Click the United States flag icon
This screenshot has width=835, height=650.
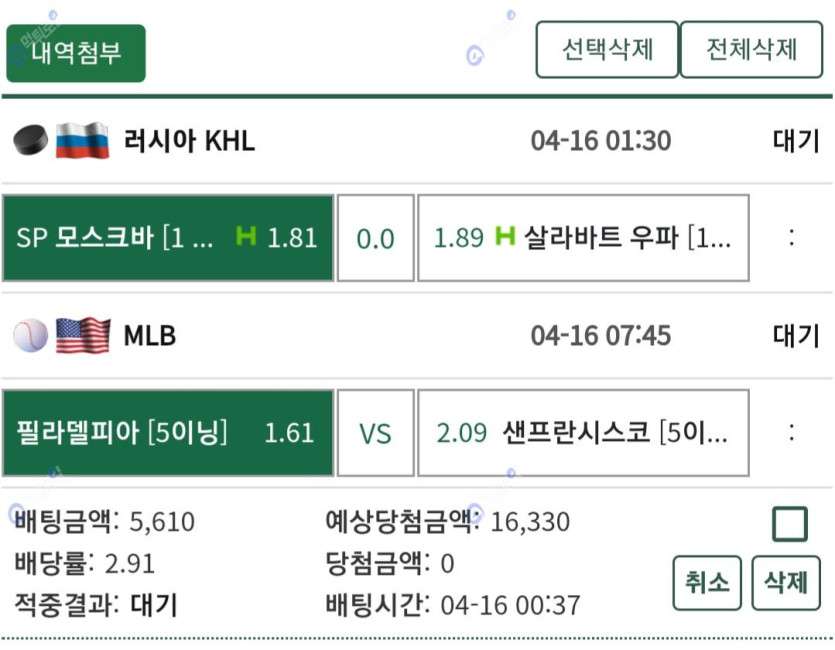tap(83, 335)
